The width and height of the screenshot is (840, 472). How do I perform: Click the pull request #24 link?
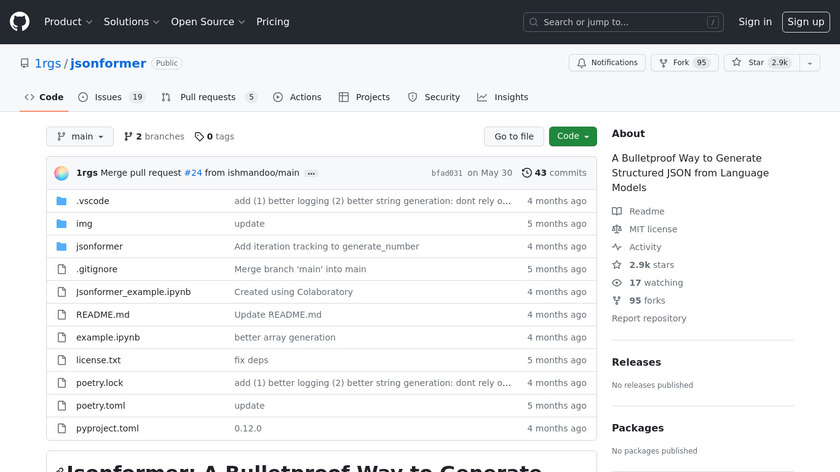(193, 173)
